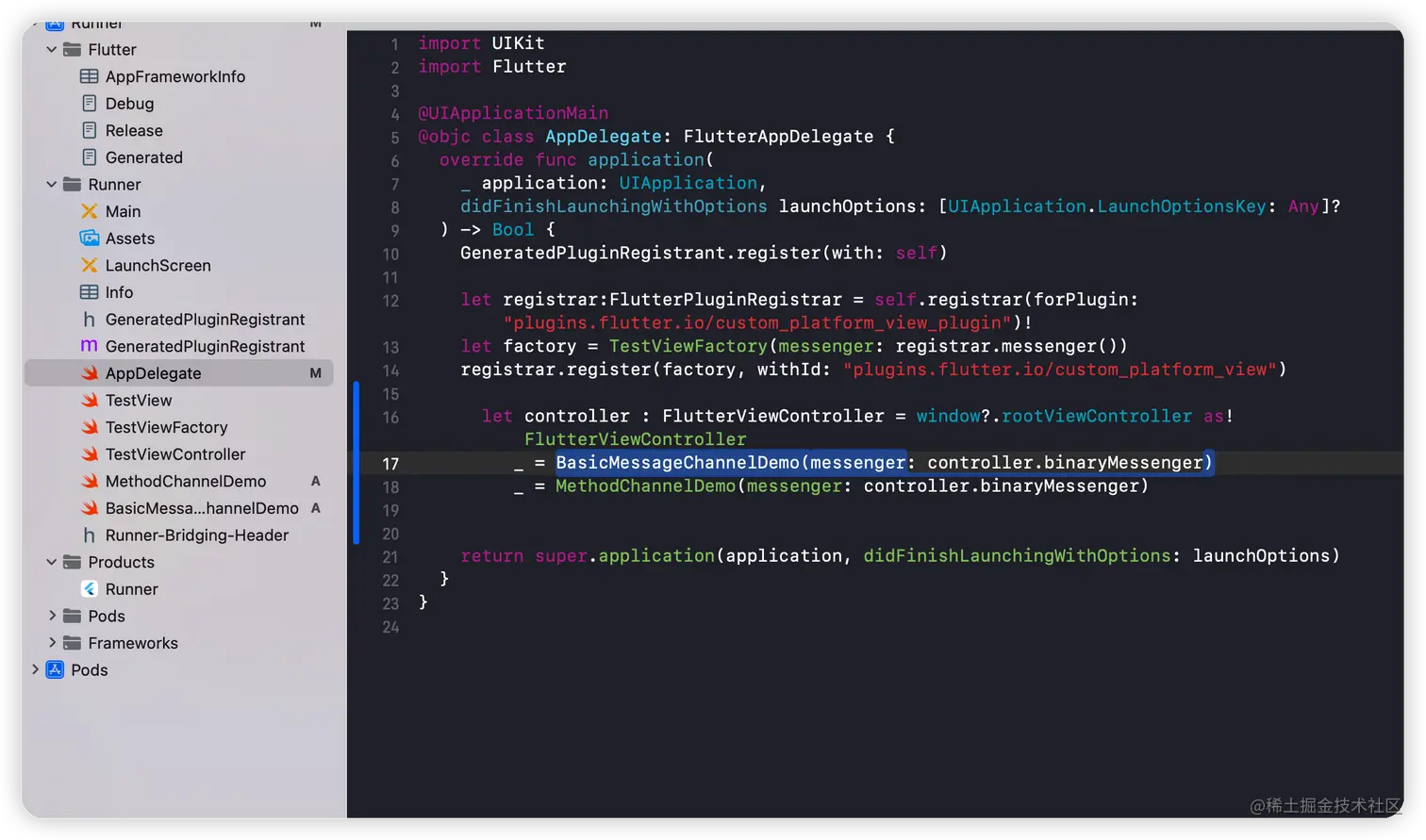Click the Flutter app icon beside Runner product
The width and height of the screenshot is (1426, 840).
click(90, 589)
